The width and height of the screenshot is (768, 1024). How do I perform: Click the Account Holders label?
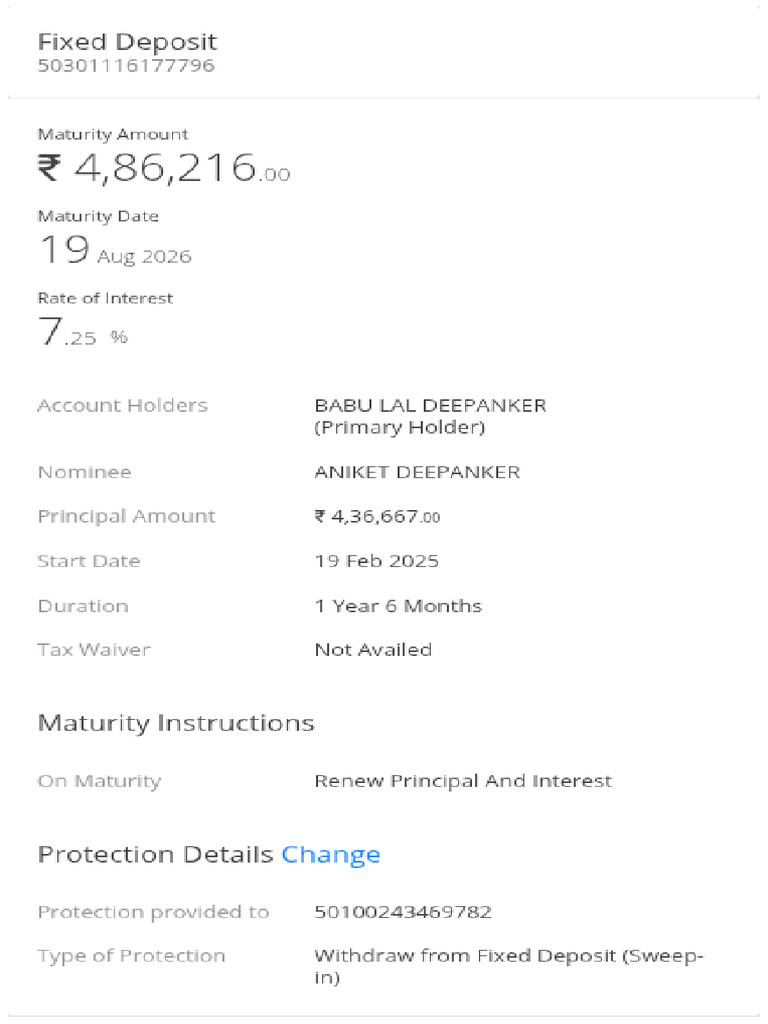(122, 406)
